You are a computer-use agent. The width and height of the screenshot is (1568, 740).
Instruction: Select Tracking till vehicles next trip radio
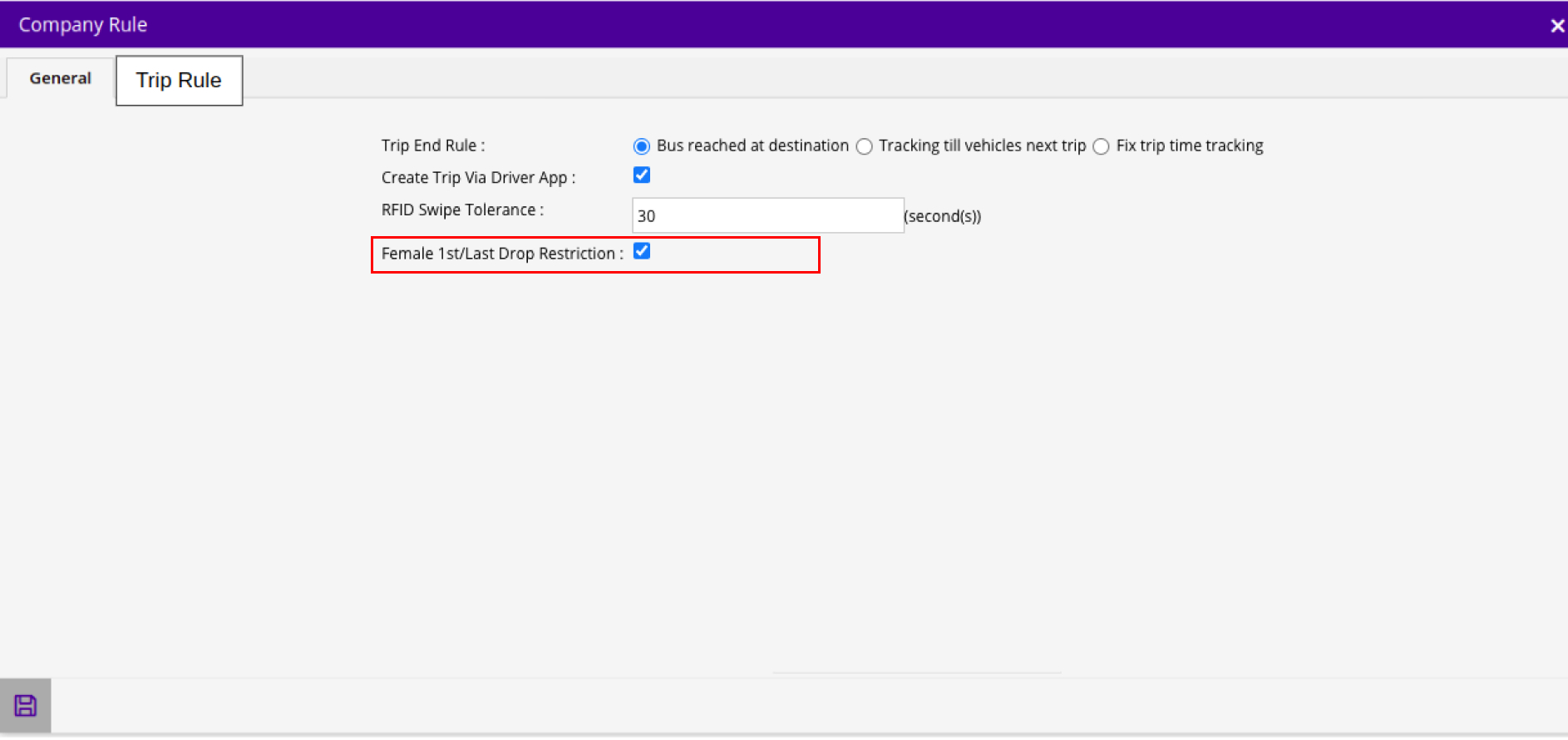[x=864, y=146]
